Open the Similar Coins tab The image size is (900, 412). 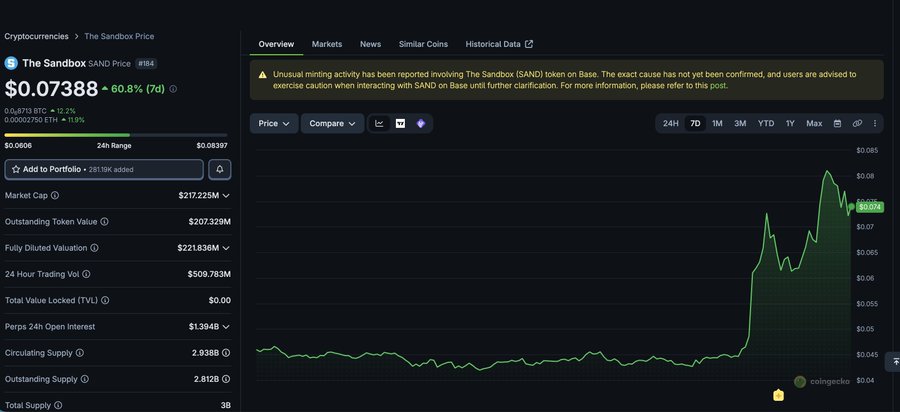(x=424, y=44)
